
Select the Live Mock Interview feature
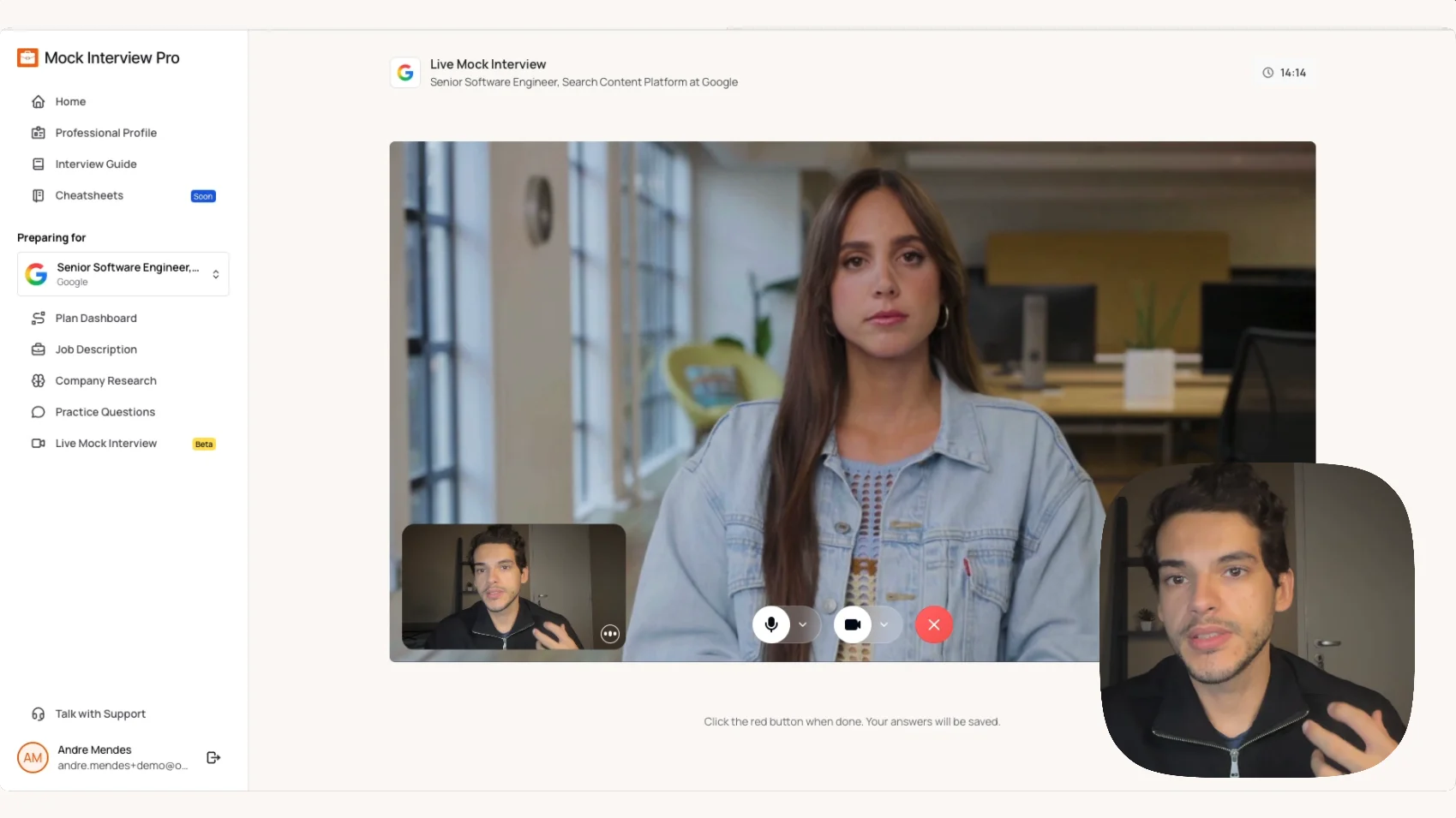105,443
